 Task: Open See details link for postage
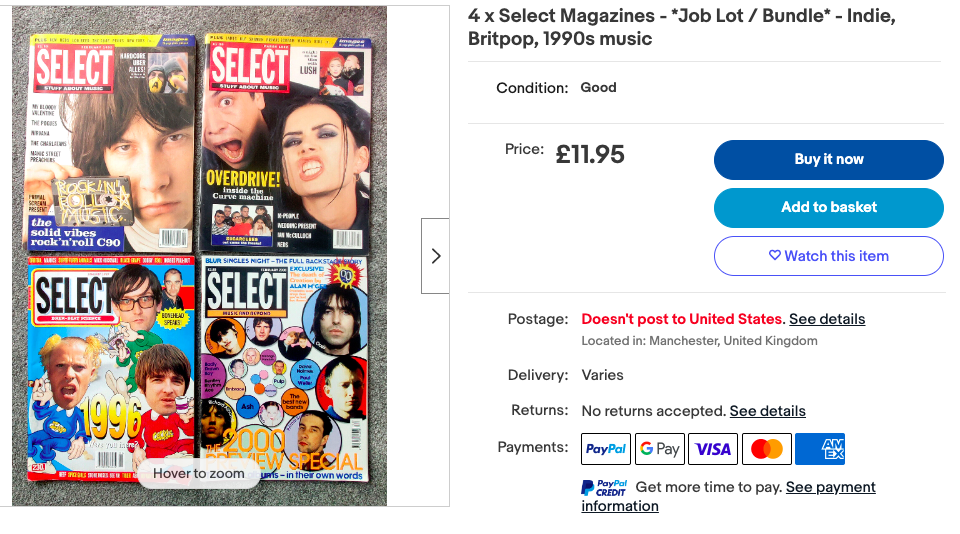(x=827, y=319)
